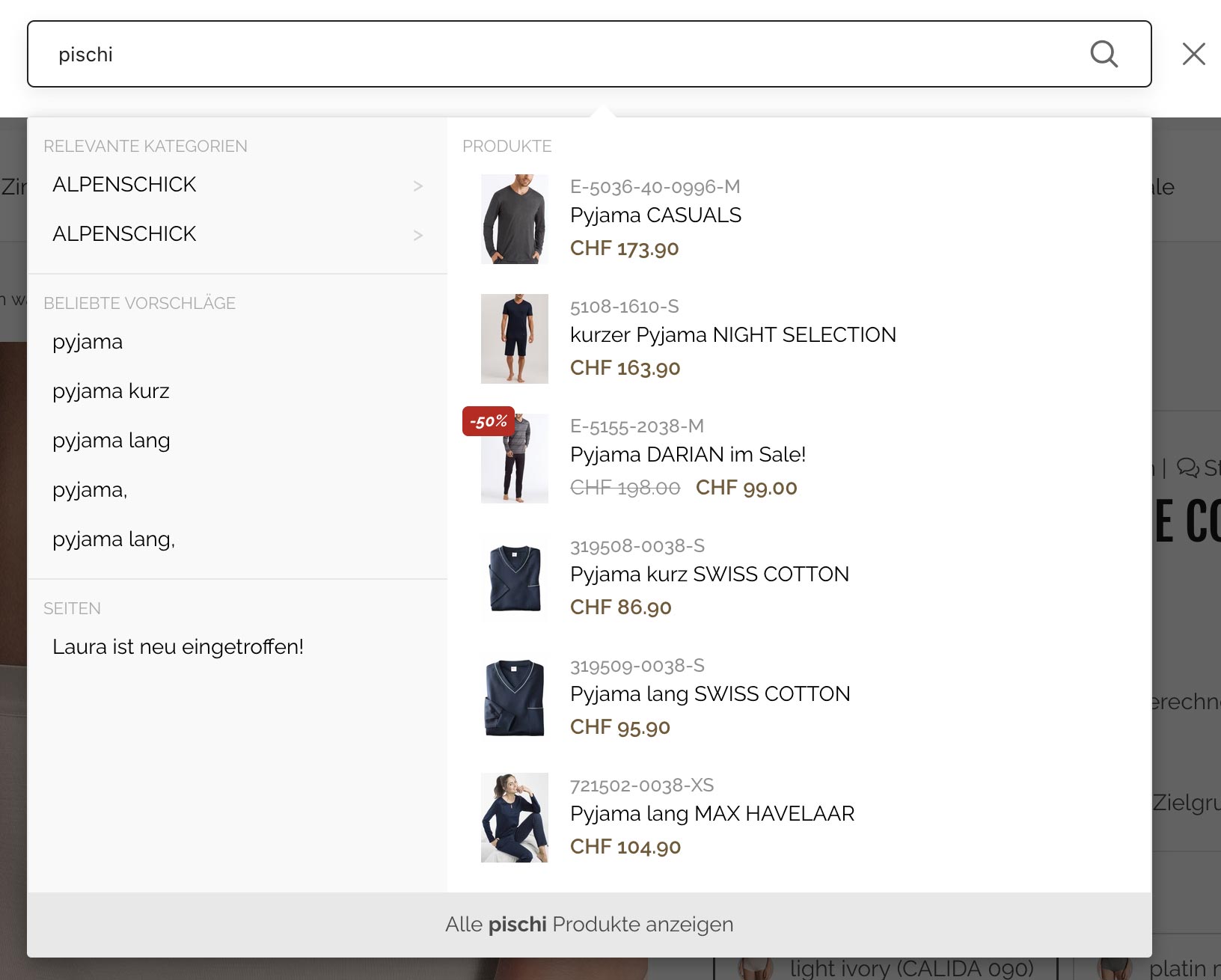The height and width of the screenshot is (980, 1221).
Task: Open the kurzer Pyjama NIGHT SELECTION thumbnail
Action: (x=515, y=339)
